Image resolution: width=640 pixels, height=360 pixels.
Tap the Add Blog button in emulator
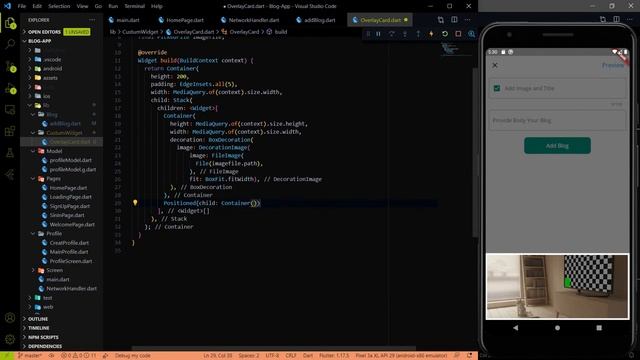click(557, 146)
